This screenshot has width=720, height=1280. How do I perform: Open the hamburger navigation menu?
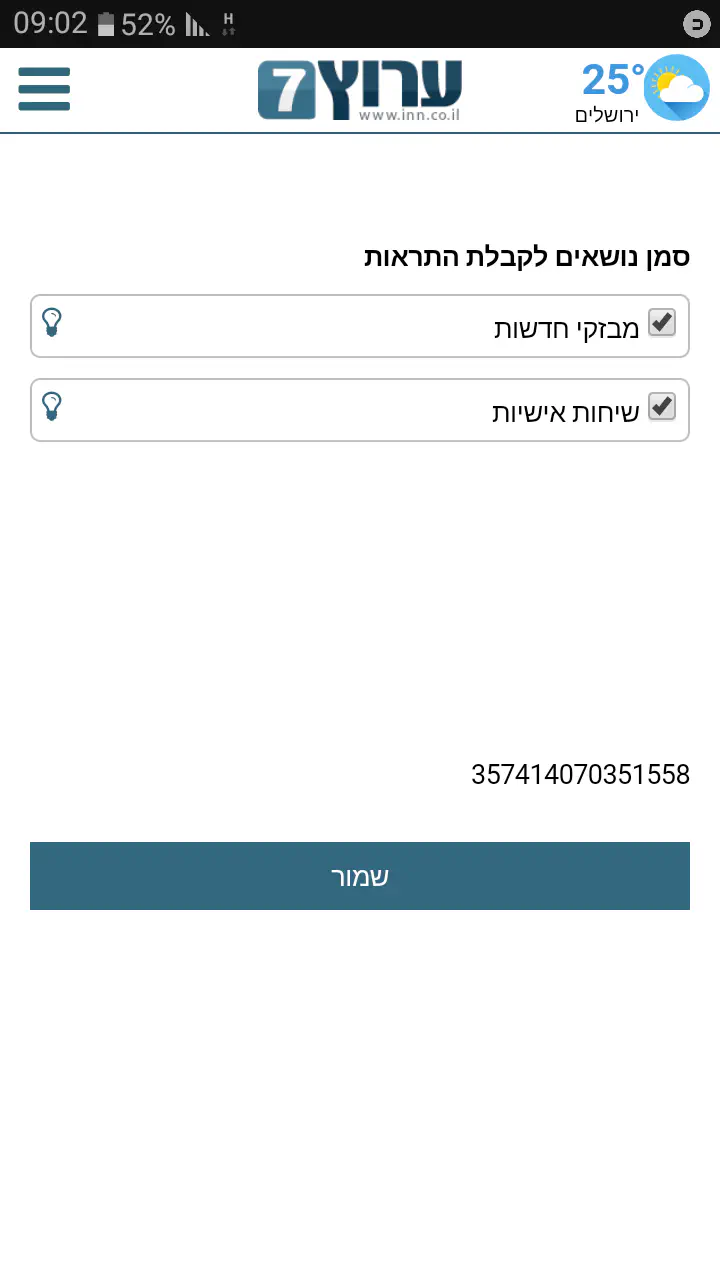tap(44, 89)
